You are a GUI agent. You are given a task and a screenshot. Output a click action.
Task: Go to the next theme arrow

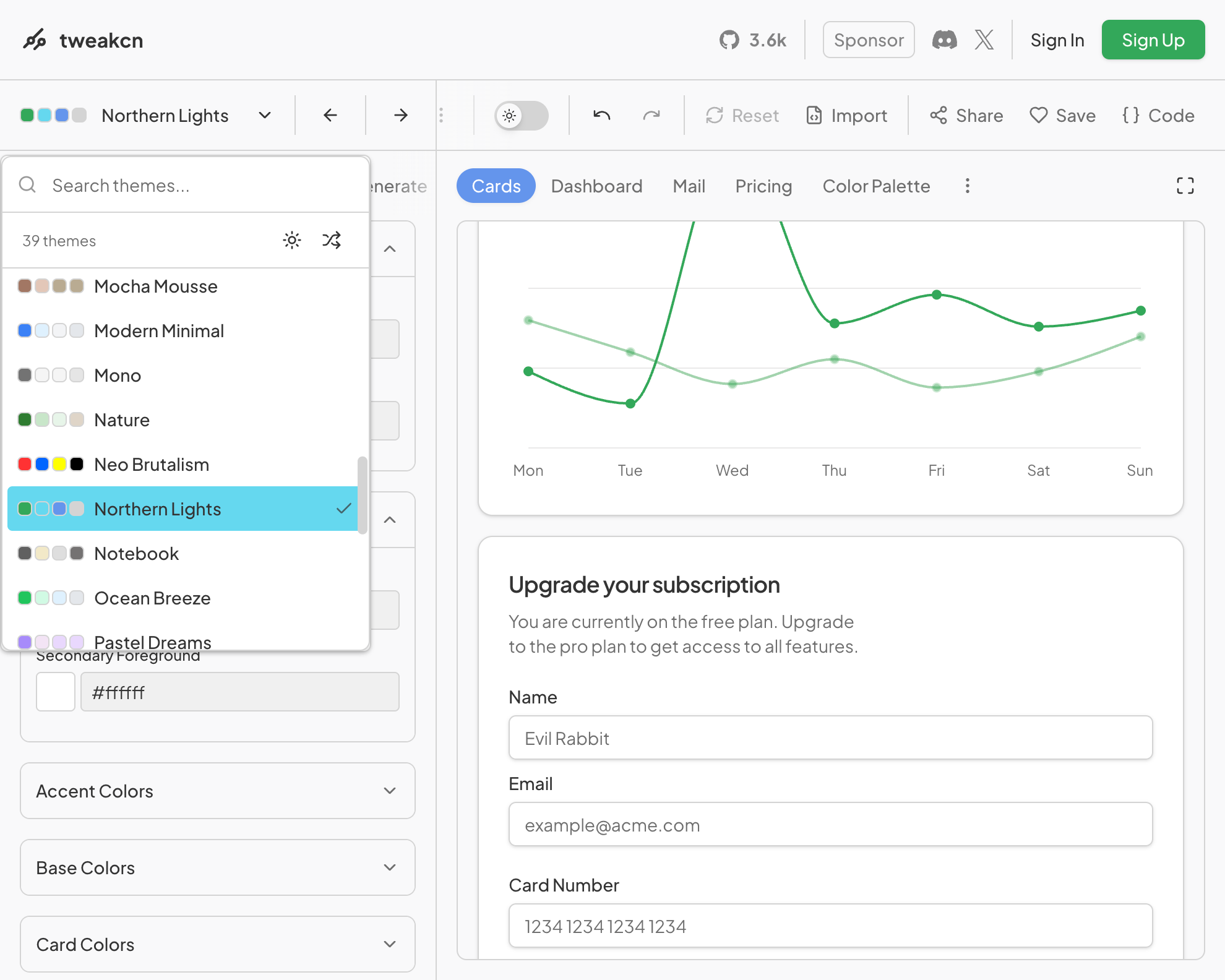coord(401,115)
